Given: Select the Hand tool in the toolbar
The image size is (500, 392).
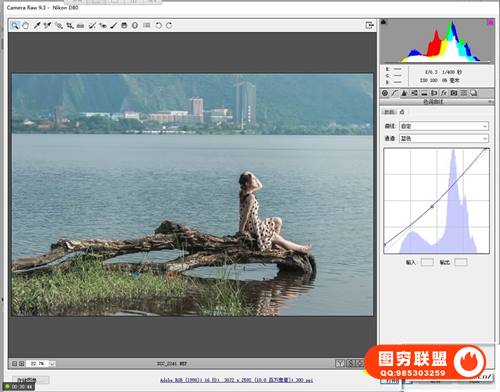Looking at the screenshot, I should pos(26,25).
